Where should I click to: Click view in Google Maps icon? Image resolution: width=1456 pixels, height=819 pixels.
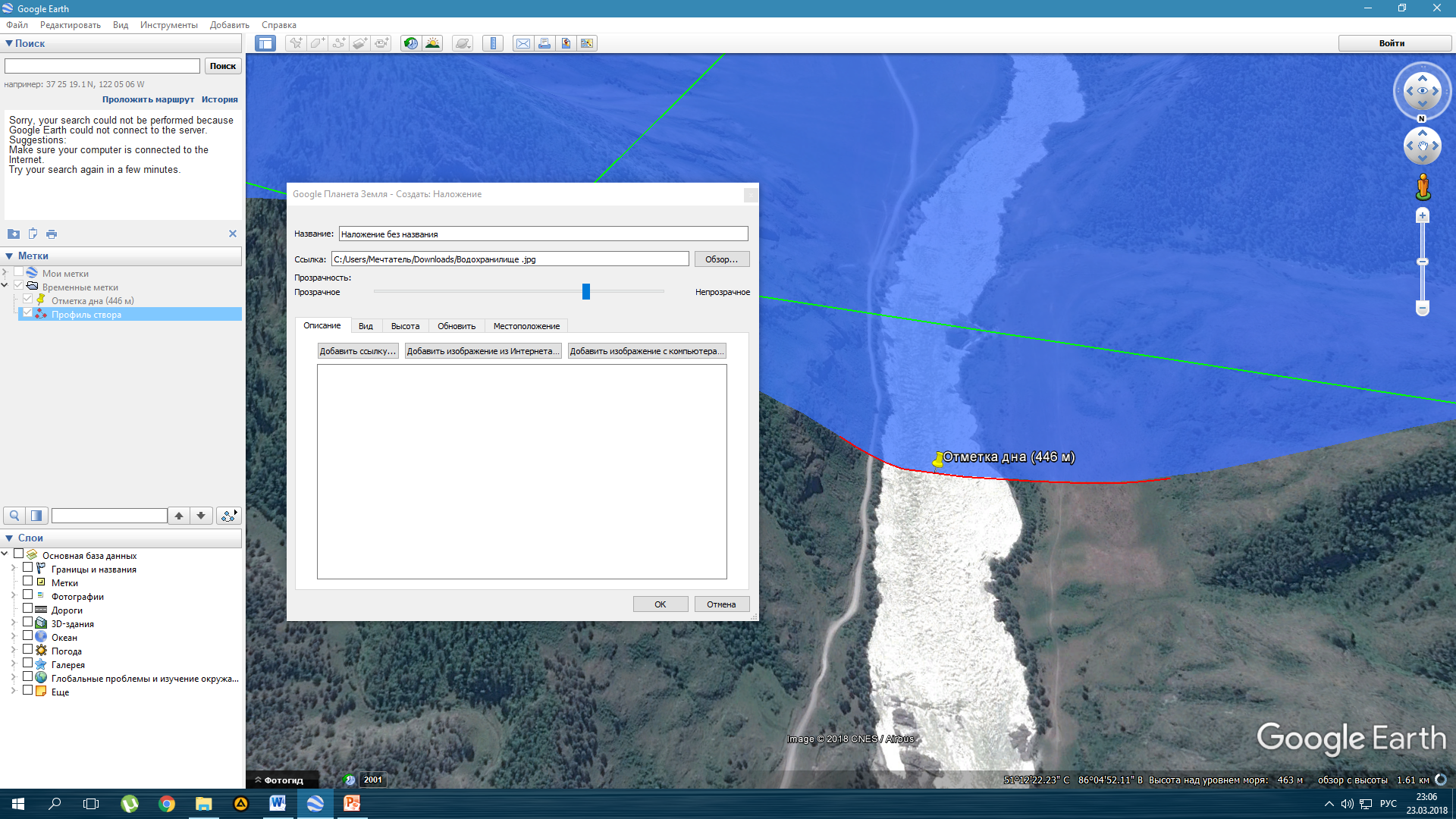[x=587, y=43]
